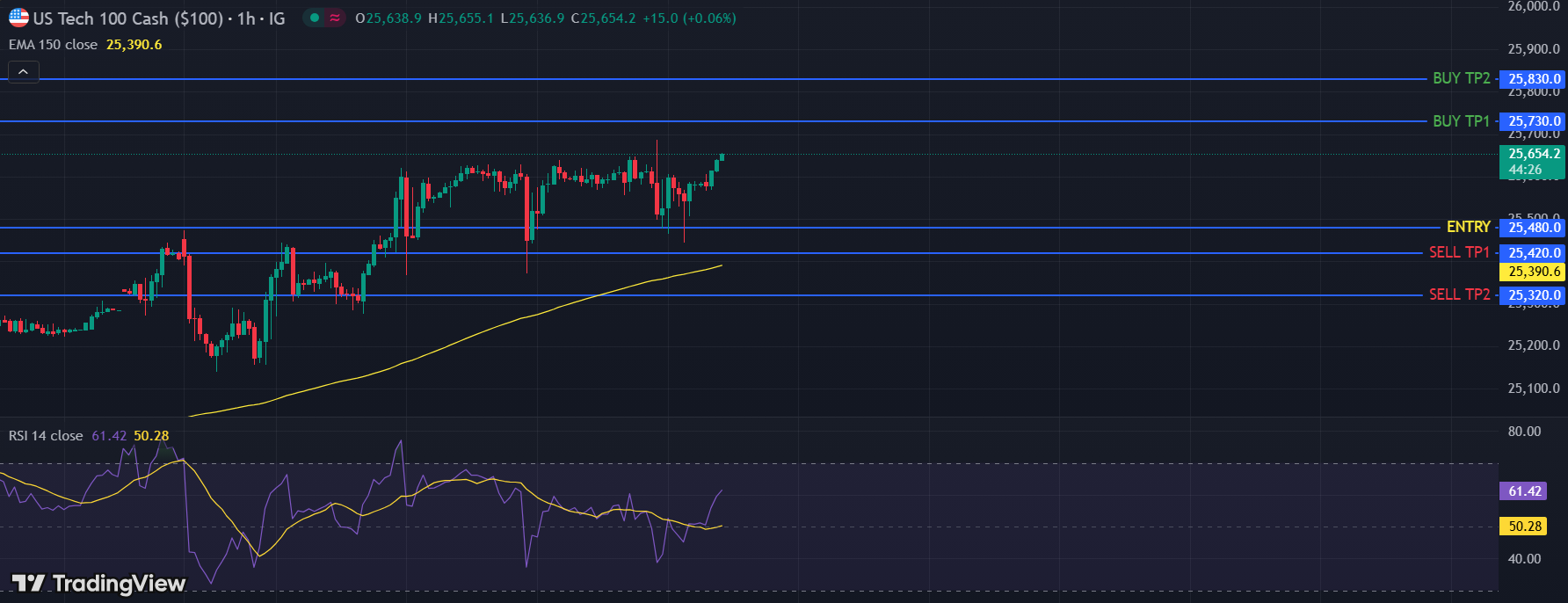
Task: Click the yellow EMA 25,390.6 axis tag
Action: click(x=1534, y=272)
